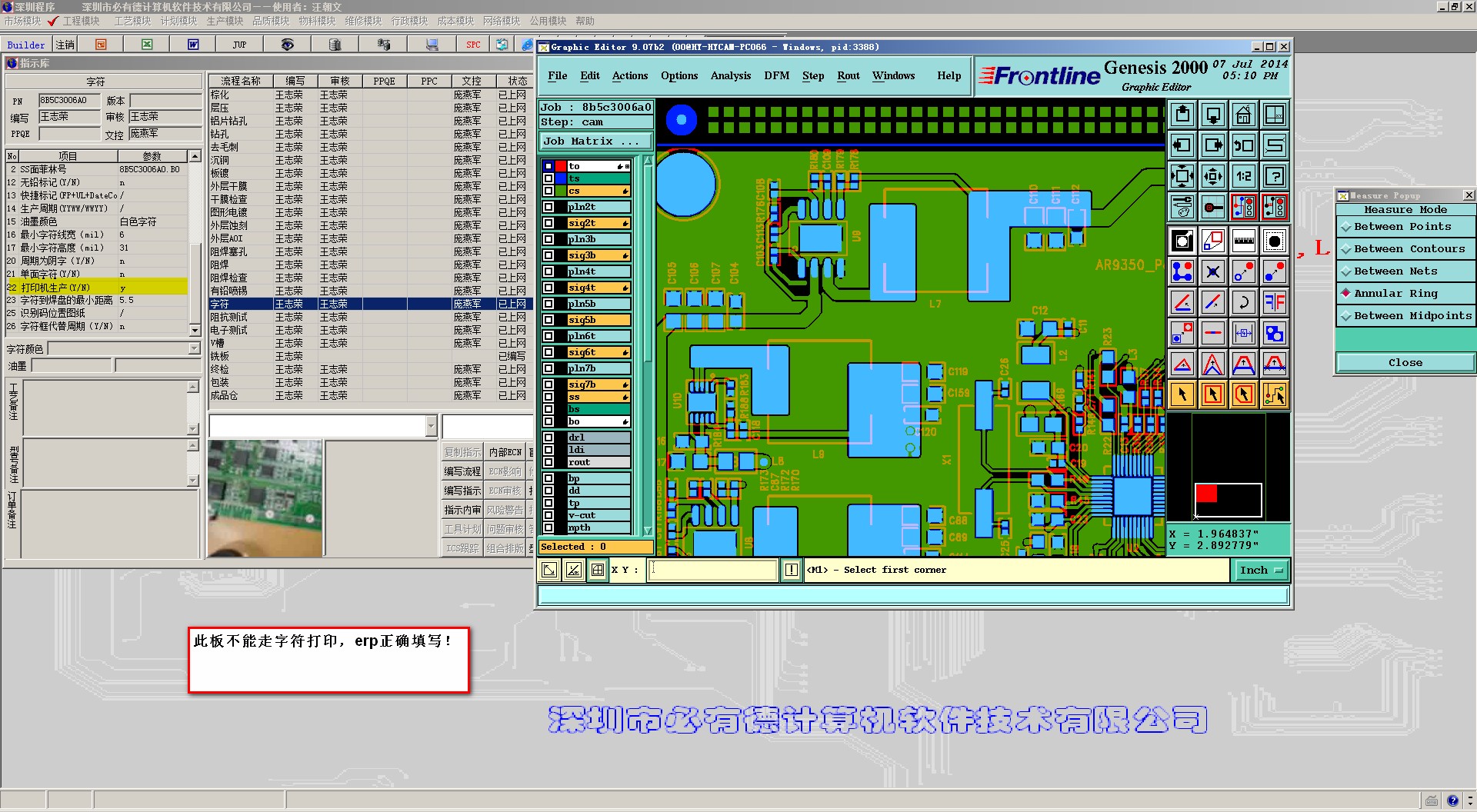
Task: Select the 1:2 zoom scale icon
Action: [x=1244, y=176]
